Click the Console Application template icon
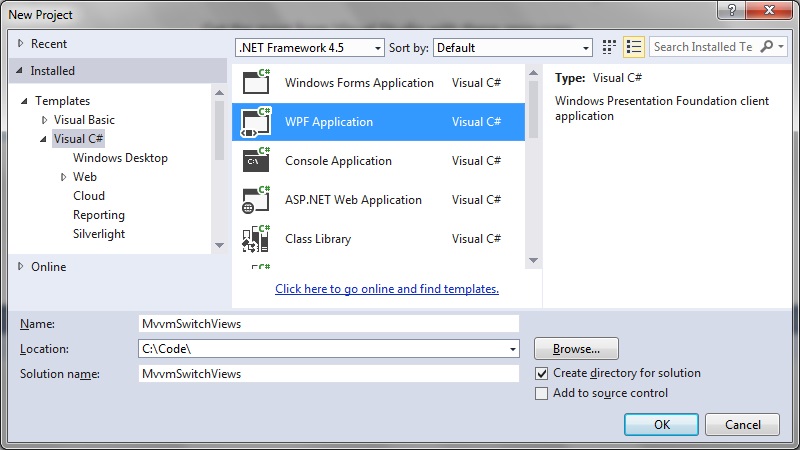Viewport: 800px width, 450px height. pos(256,160)
